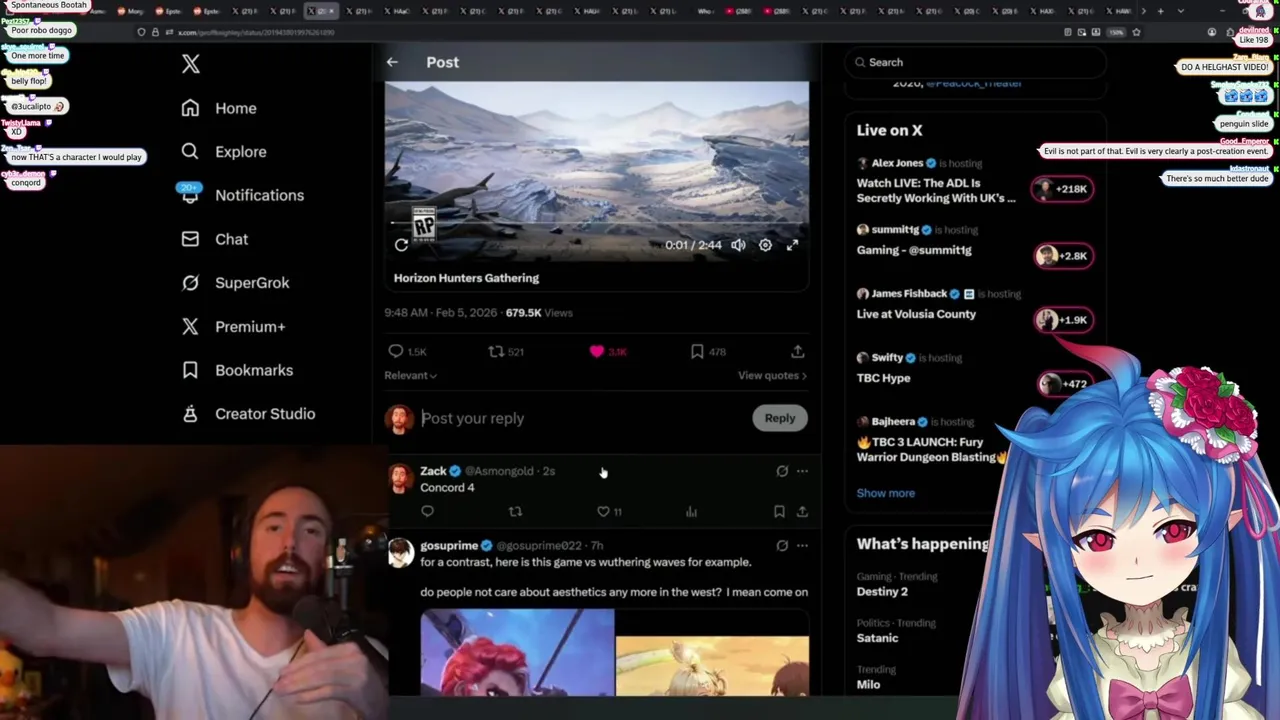The width and height of the screenshot is (1280, 720).
Task: Click the Creator Studio icon
Action: click(190, 414)
